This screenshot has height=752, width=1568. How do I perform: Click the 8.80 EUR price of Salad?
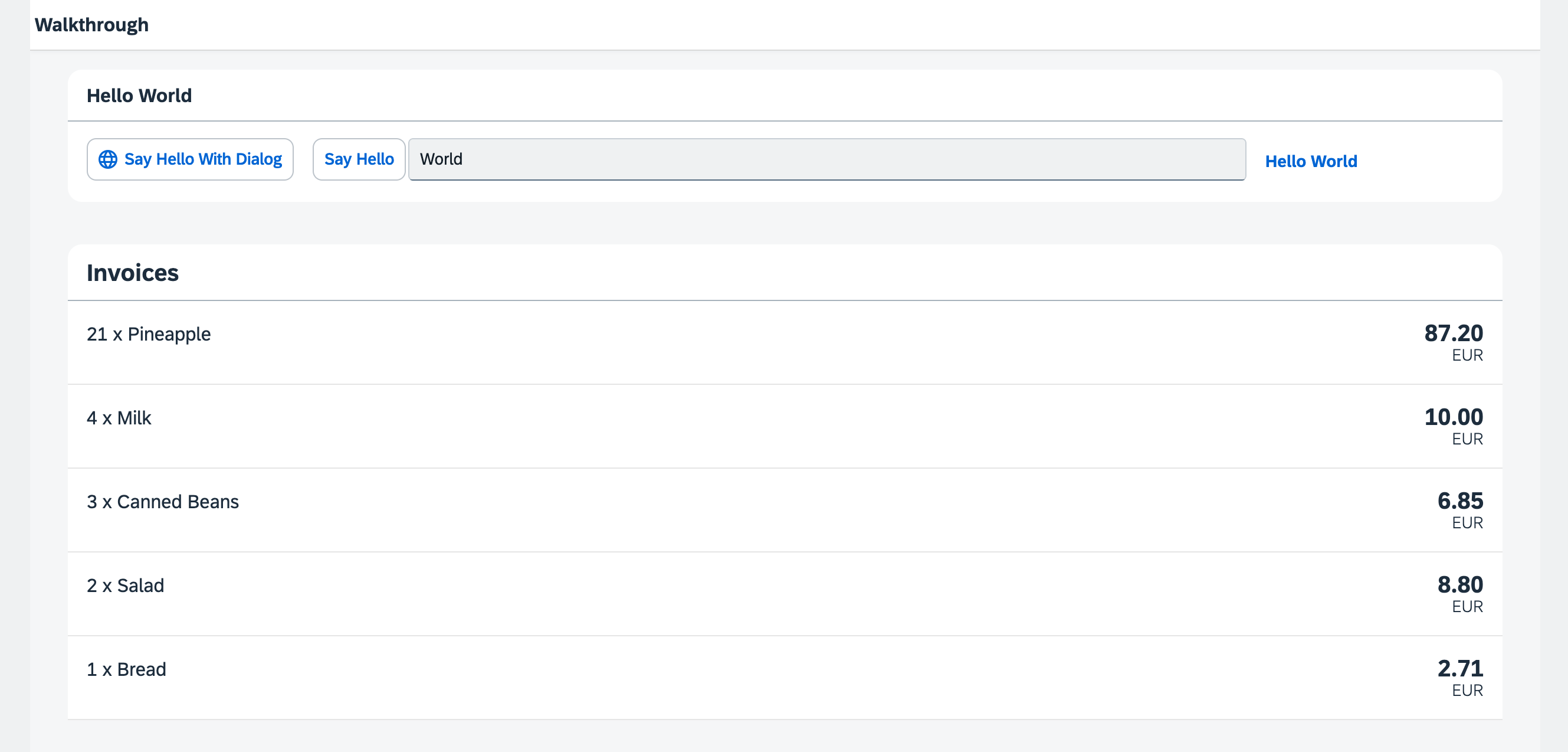point(1459,585)
